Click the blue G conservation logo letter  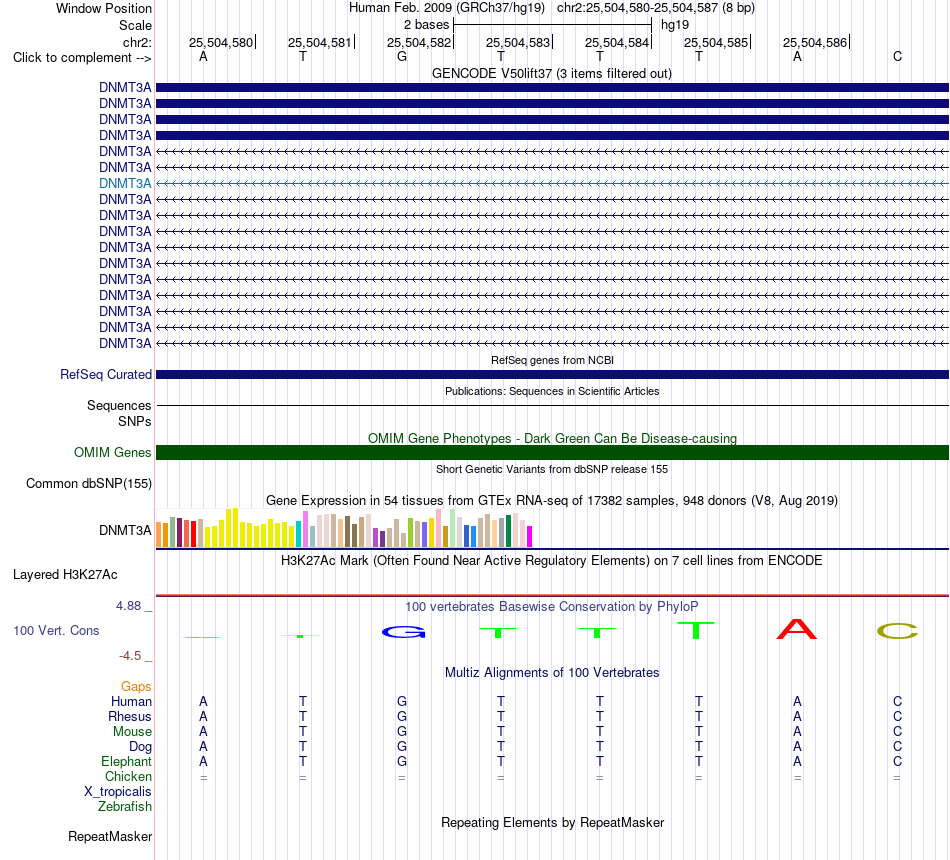pos(404,632)
